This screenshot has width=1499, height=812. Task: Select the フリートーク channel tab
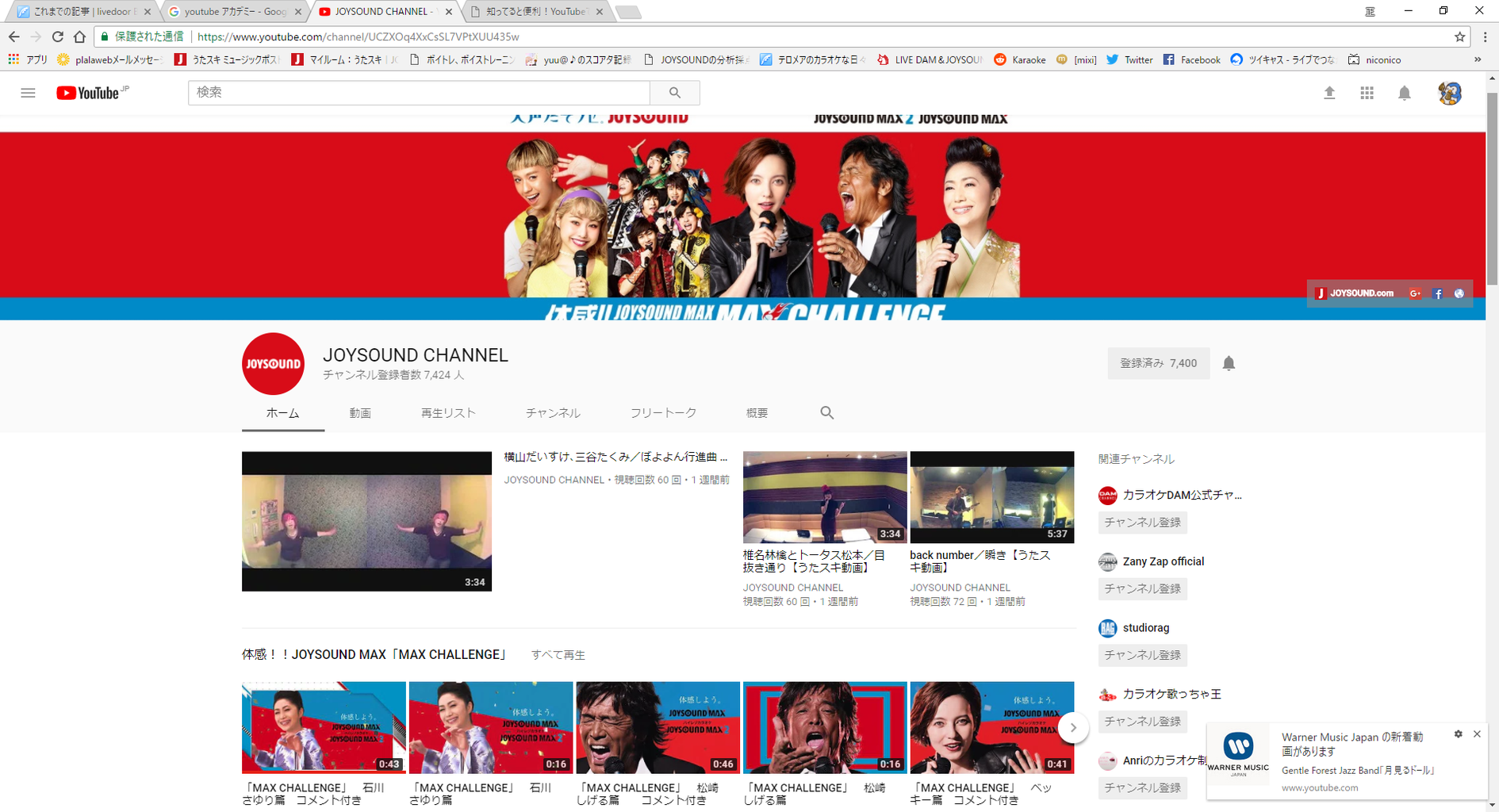coord(663,413)
